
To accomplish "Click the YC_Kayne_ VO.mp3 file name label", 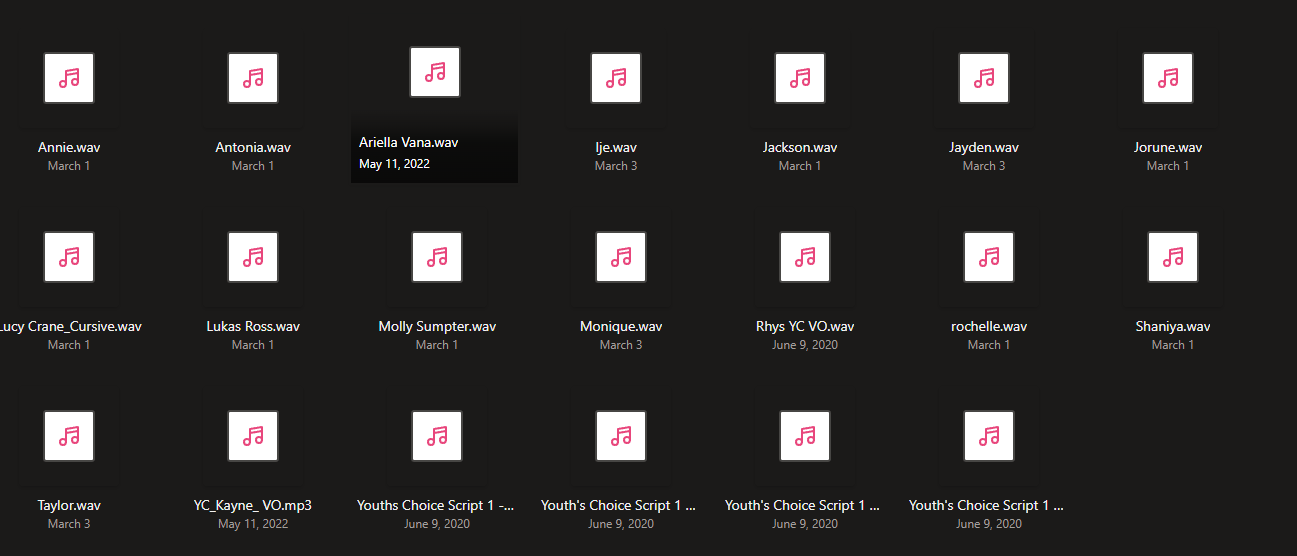I will click(x=253, y=505).
